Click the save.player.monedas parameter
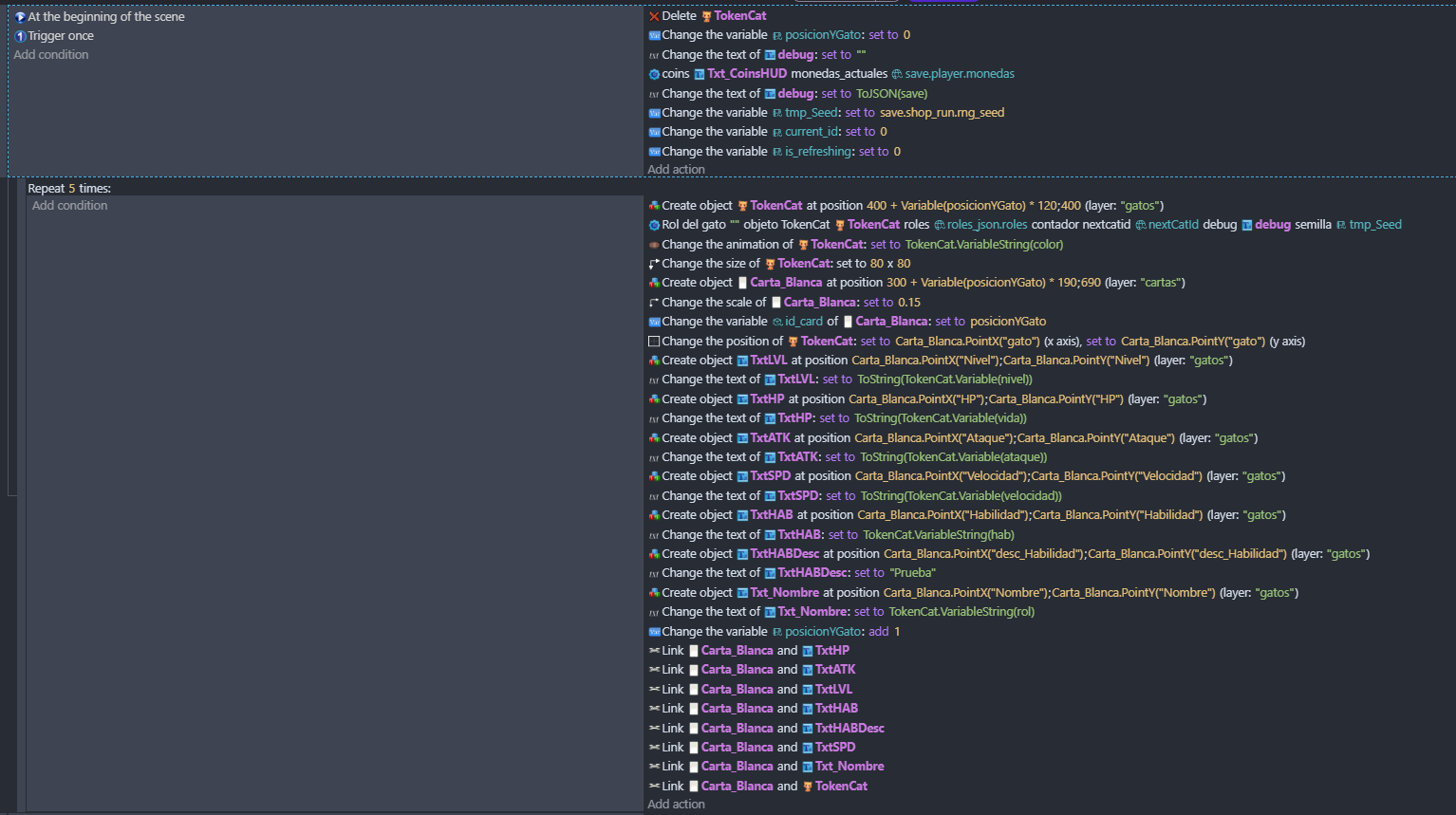This screenshot has width=1456, height=815. coord(960,74)
